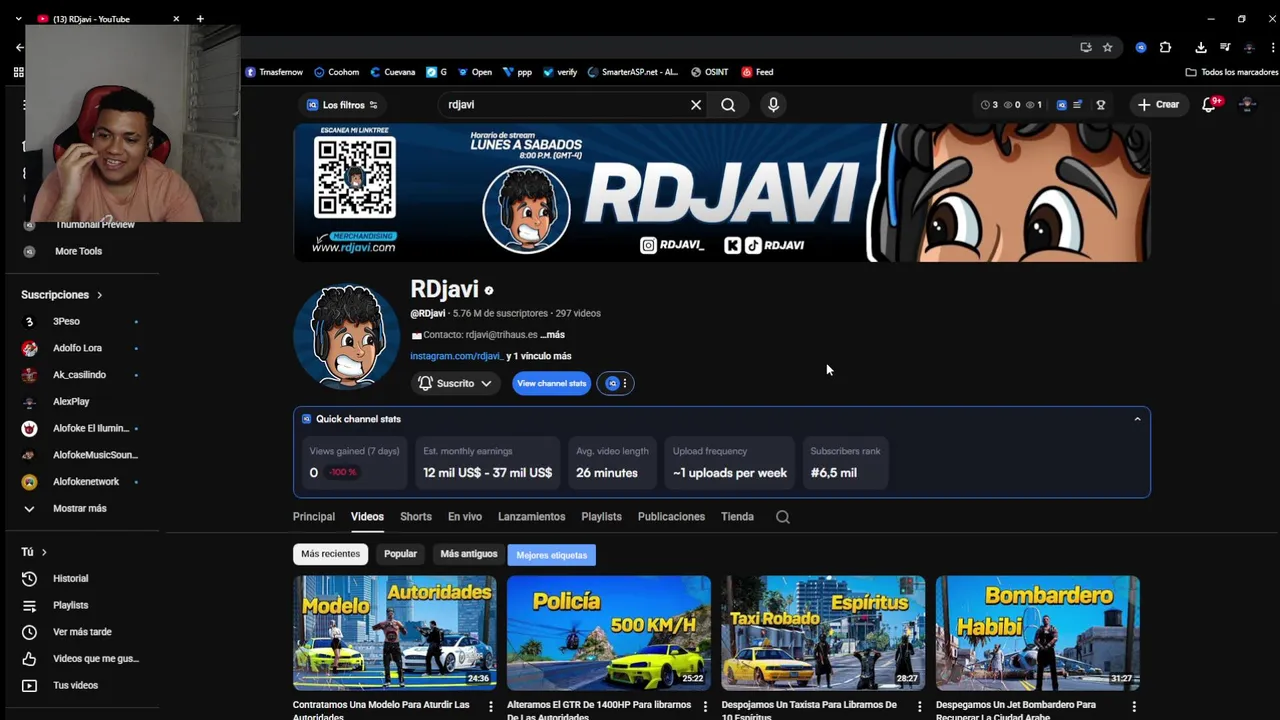Open the channel Playlists tab
This screenshot has width=1280, height=720.
(601, 517)
